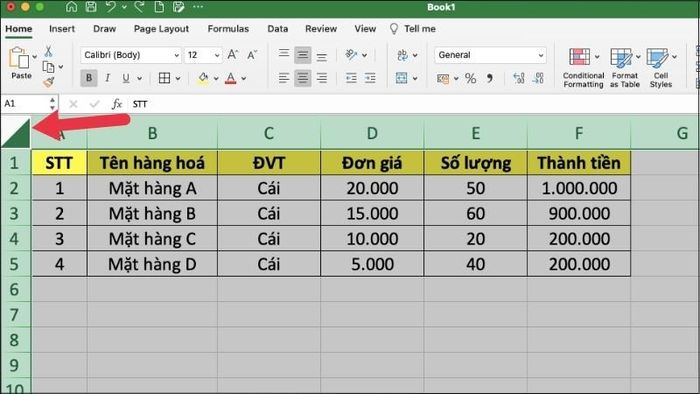
Task: Toggle center horizontal alignment
Action: click(x=303, y=79)
